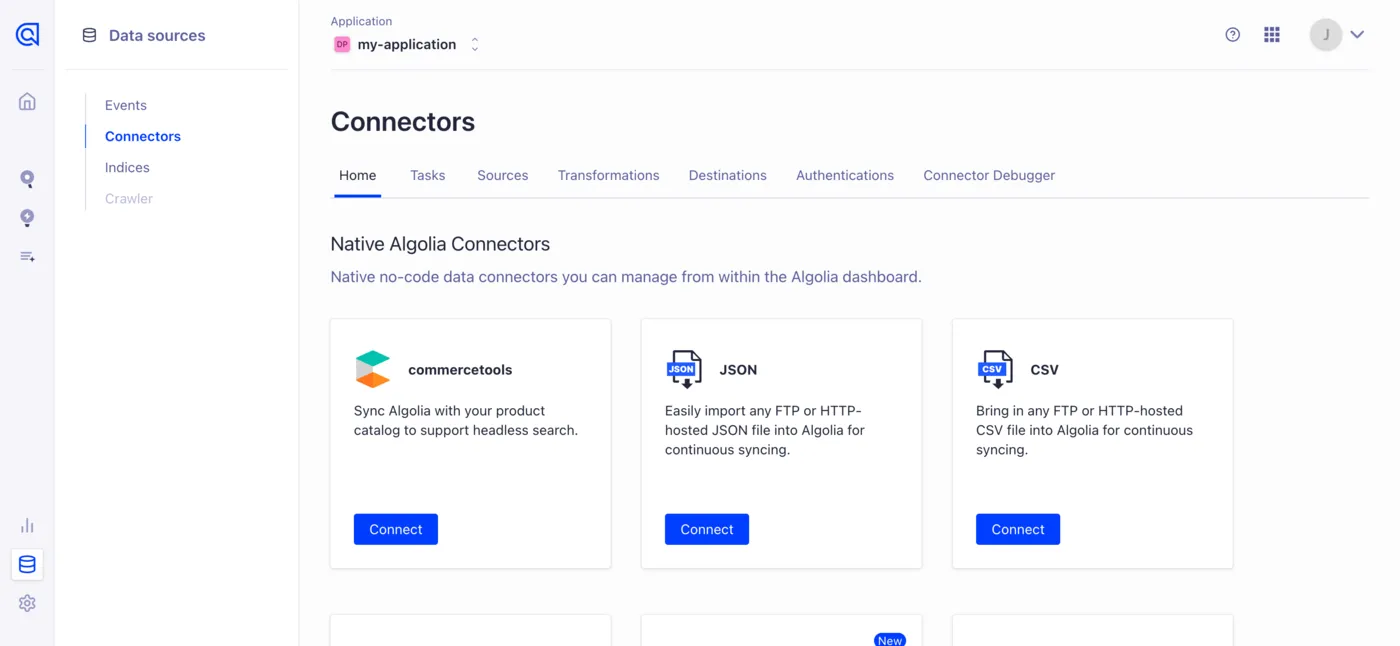The image size is (1400, 646).
Task: Click the JSON card title
Action: pos(738,369)
